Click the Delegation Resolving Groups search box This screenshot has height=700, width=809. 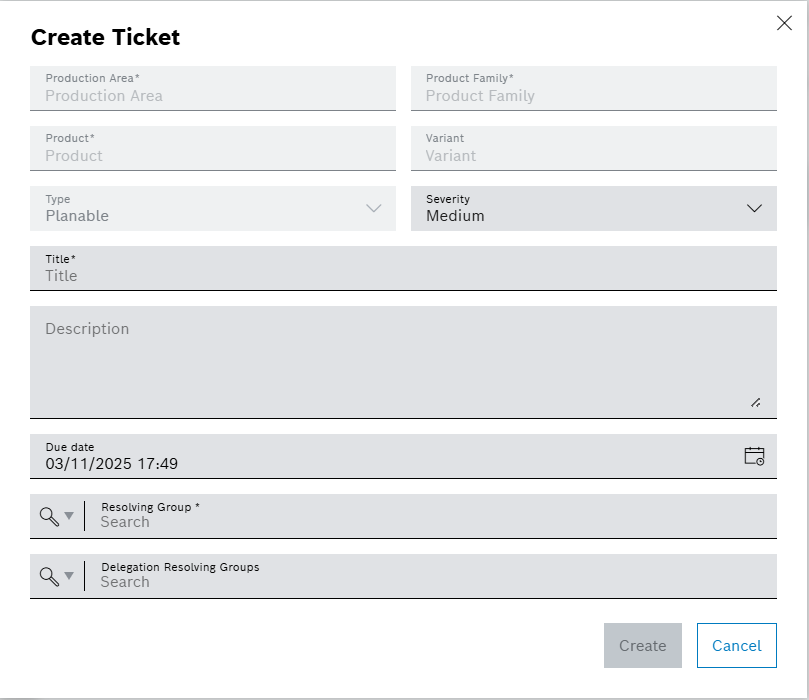[400, 580]
